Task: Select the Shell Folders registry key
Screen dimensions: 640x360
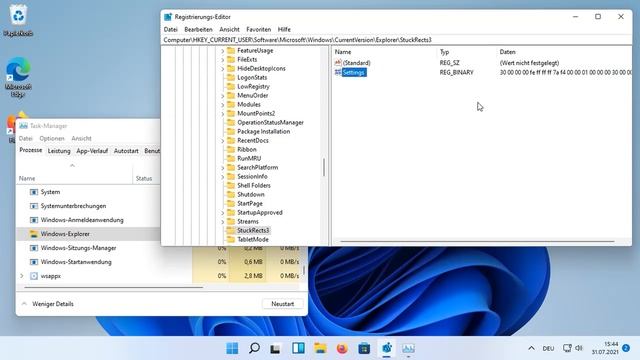Action: pyautogui.click(x=254, y=185)
